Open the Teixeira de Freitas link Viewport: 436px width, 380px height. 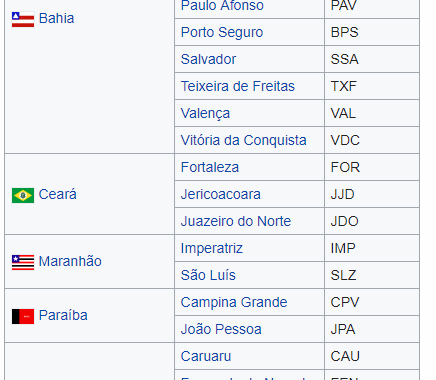[238, 86]
